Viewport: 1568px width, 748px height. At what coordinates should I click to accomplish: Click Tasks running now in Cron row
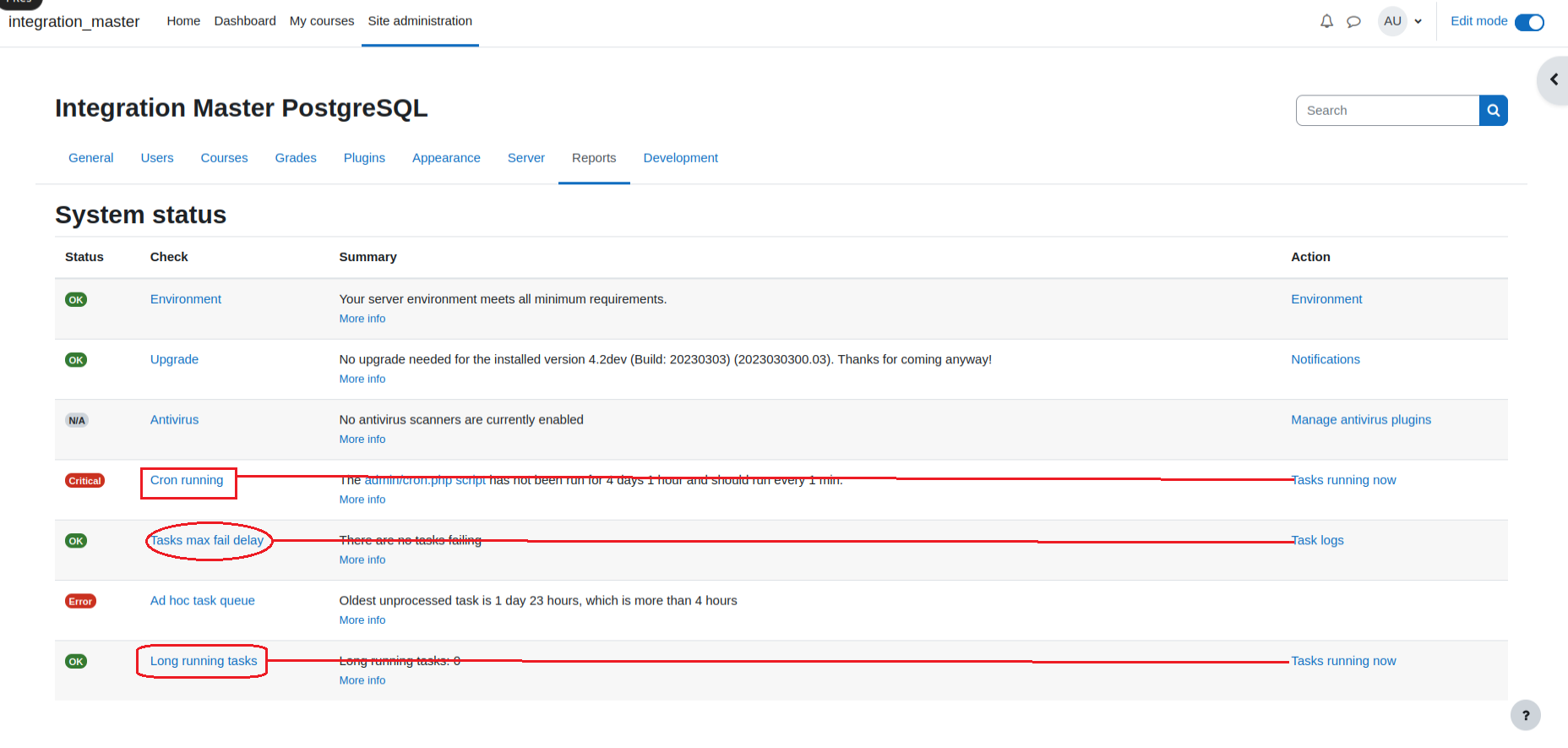click(1343, 480)
